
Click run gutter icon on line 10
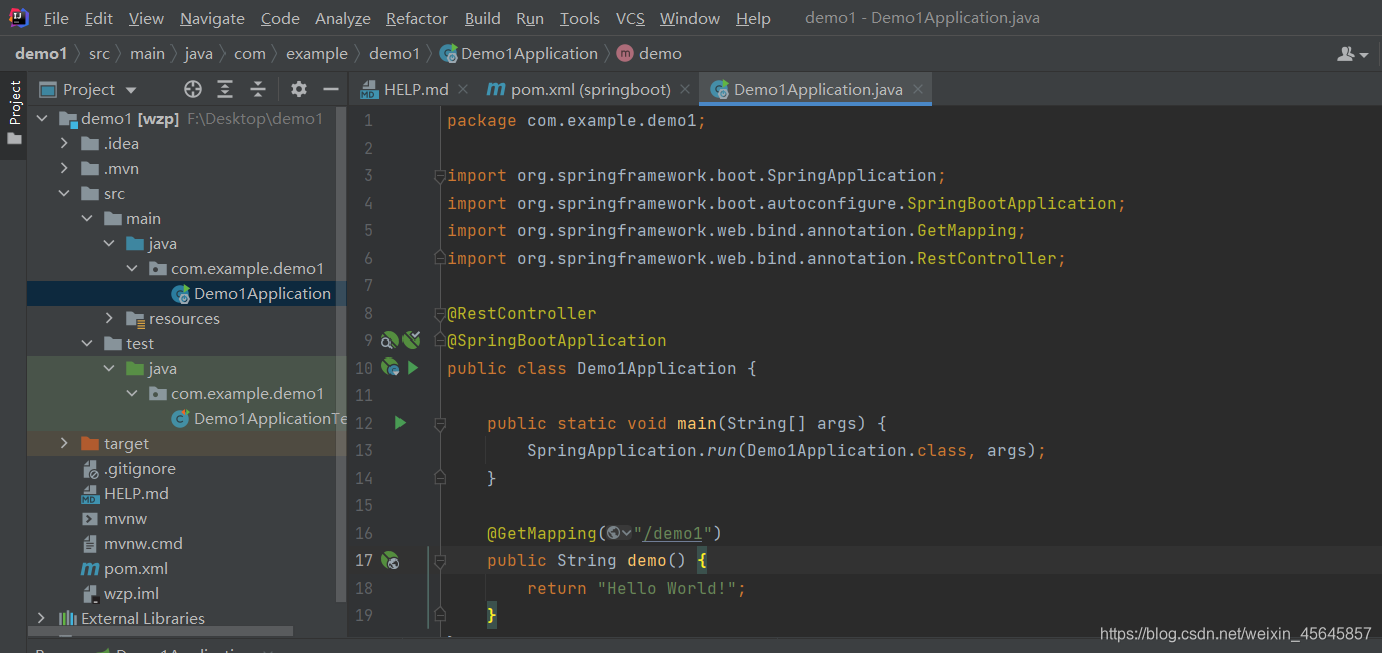click(x=413, y=368)
